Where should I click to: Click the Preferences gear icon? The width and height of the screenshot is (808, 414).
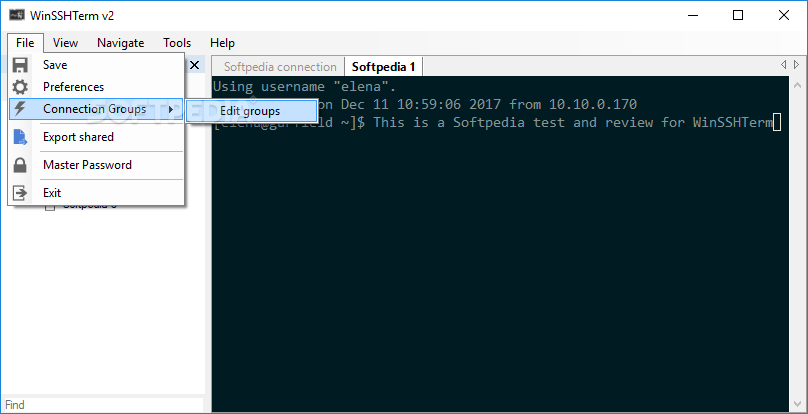(20, 87)
